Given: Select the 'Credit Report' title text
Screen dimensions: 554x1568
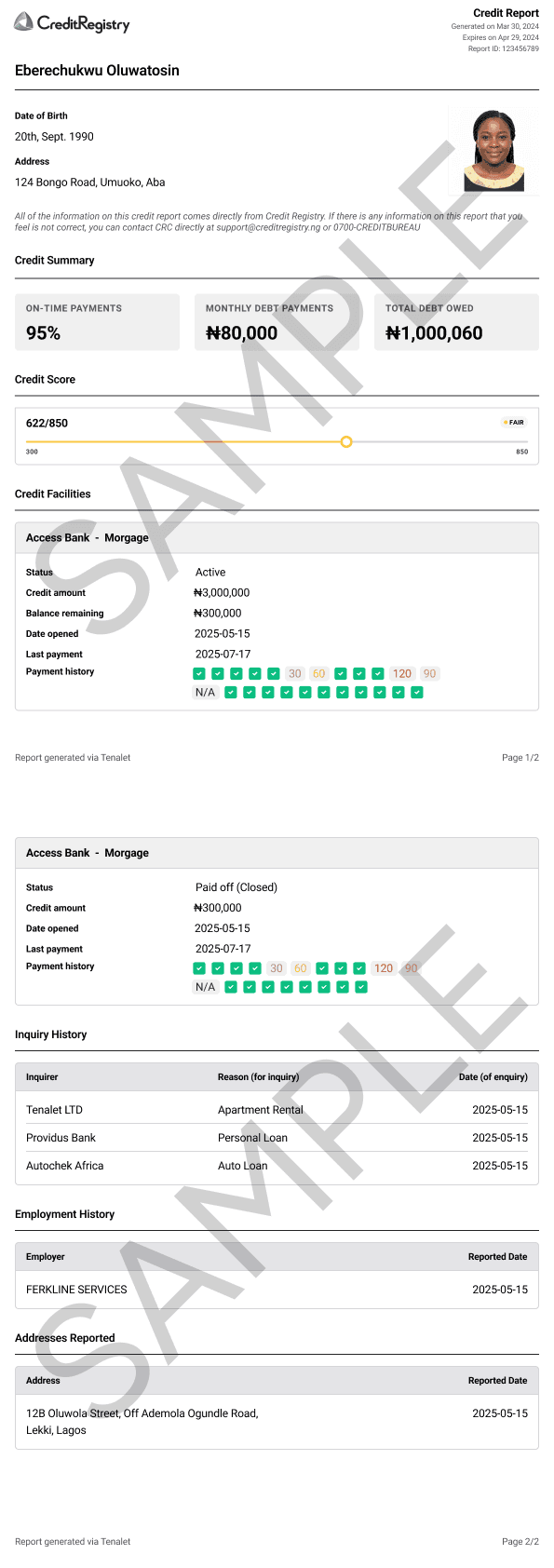Looking at the screenshot, I should tap(506, 13).
